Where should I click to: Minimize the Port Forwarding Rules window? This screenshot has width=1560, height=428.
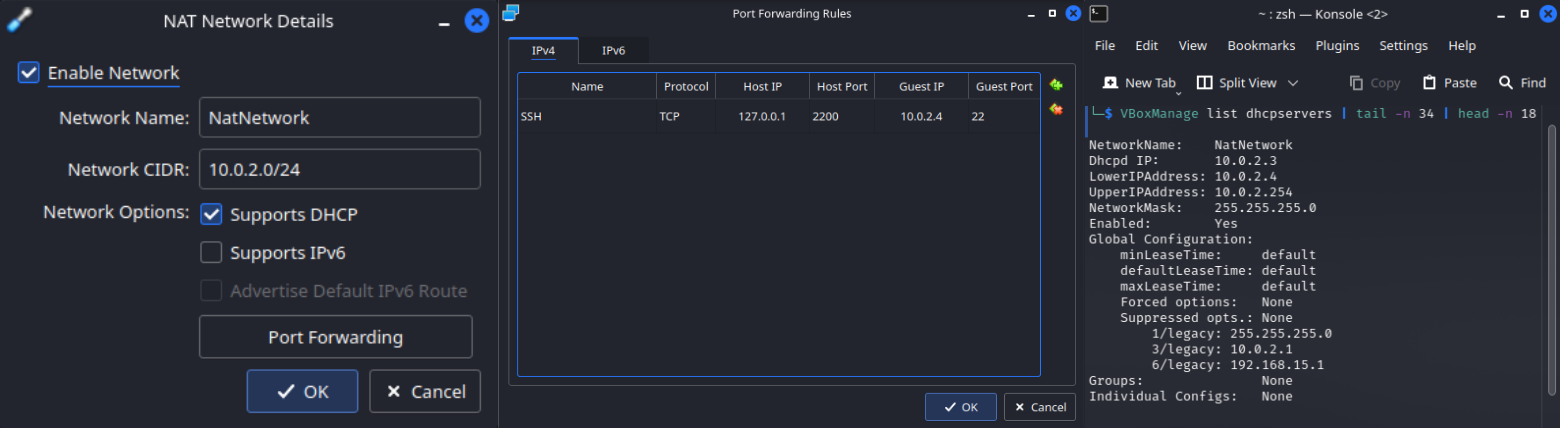coord(1029,14)
